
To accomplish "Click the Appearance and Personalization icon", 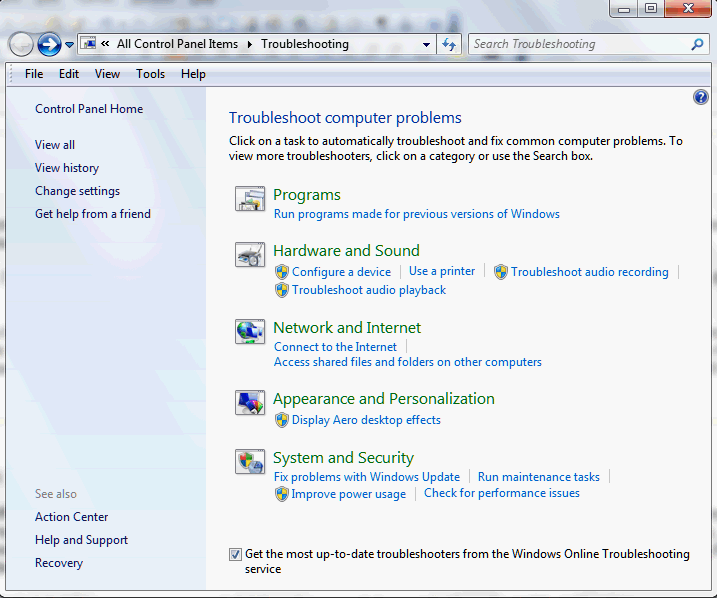I will click(x=250, y=402).
